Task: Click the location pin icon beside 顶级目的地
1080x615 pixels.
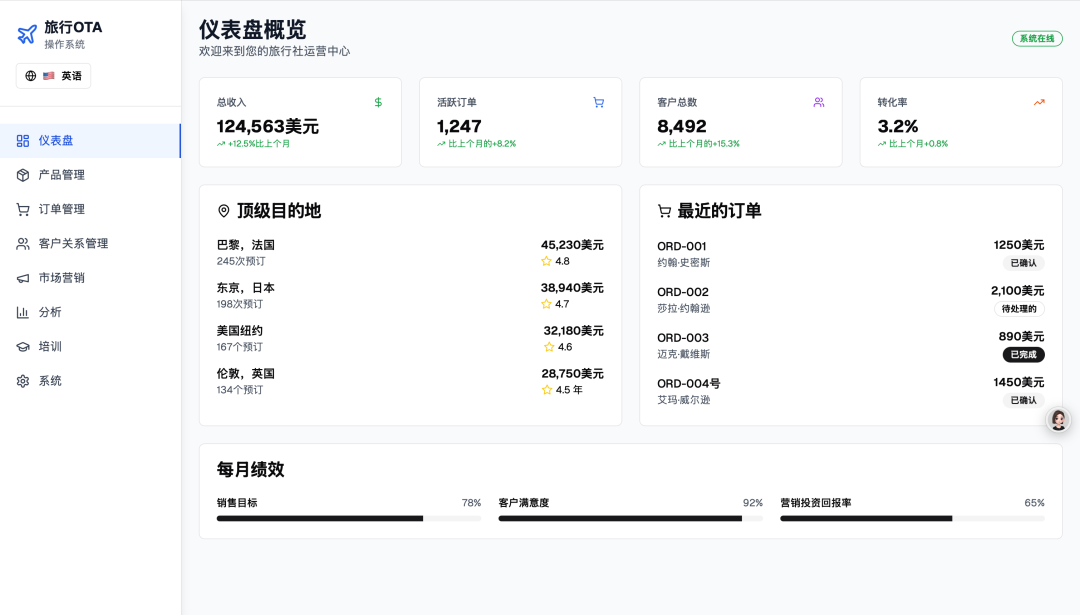Action: click(x=224, y=211)
